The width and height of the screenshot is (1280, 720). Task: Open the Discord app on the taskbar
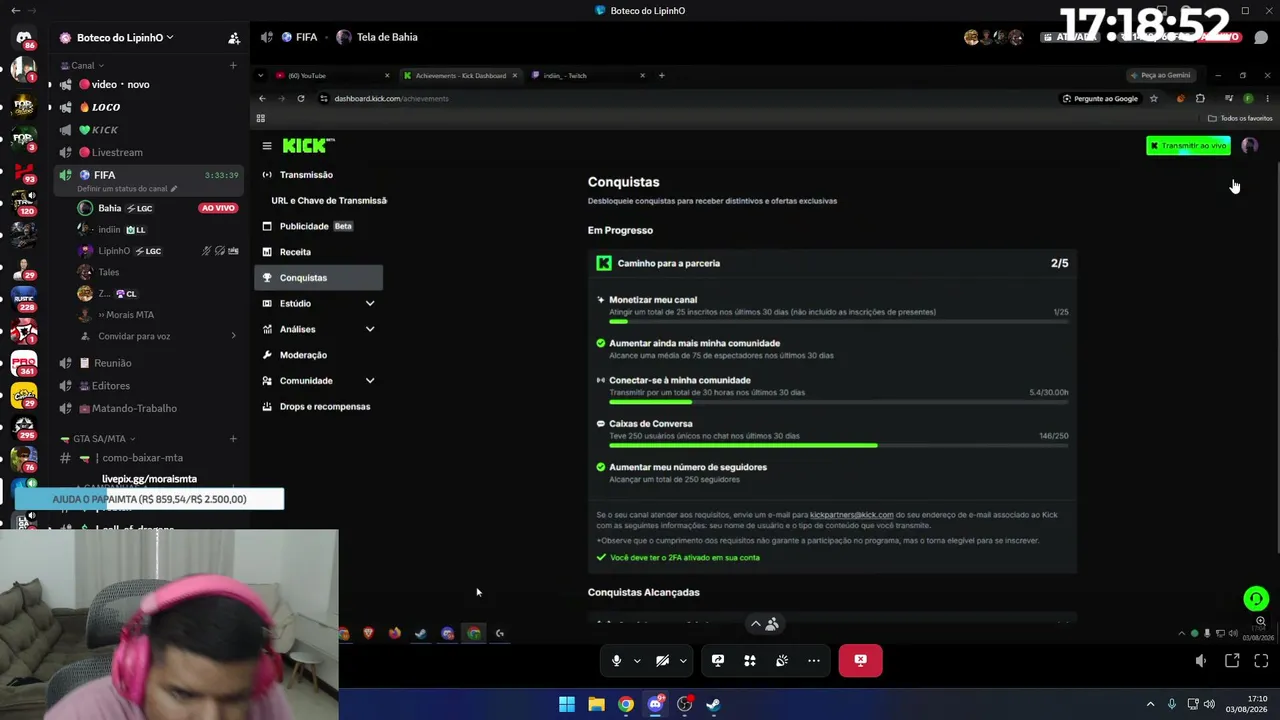point(655,704)
